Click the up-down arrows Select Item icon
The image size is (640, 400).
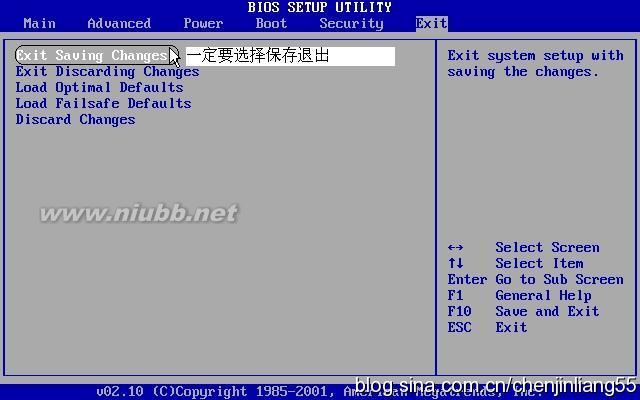click(x=456, y=264)
